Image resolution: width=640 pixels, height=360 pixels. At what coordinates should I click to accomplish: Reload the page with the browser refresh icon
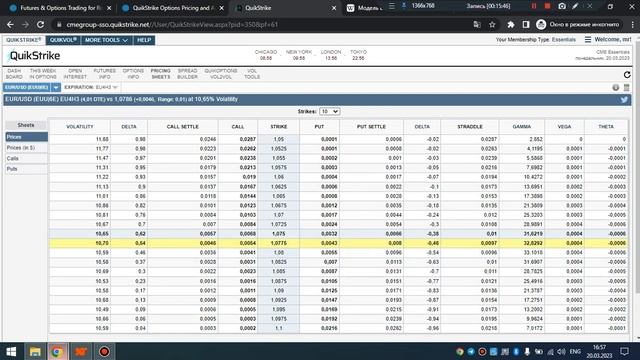40,24
